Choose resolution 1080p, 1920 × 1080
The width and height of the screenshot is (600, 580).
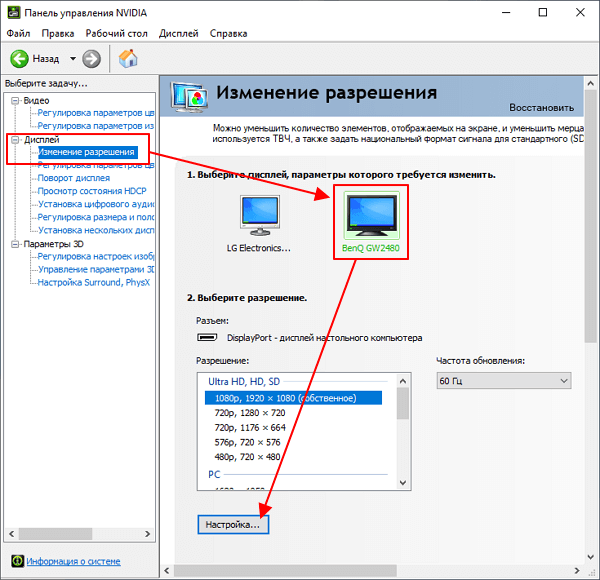tap(293, 398)
